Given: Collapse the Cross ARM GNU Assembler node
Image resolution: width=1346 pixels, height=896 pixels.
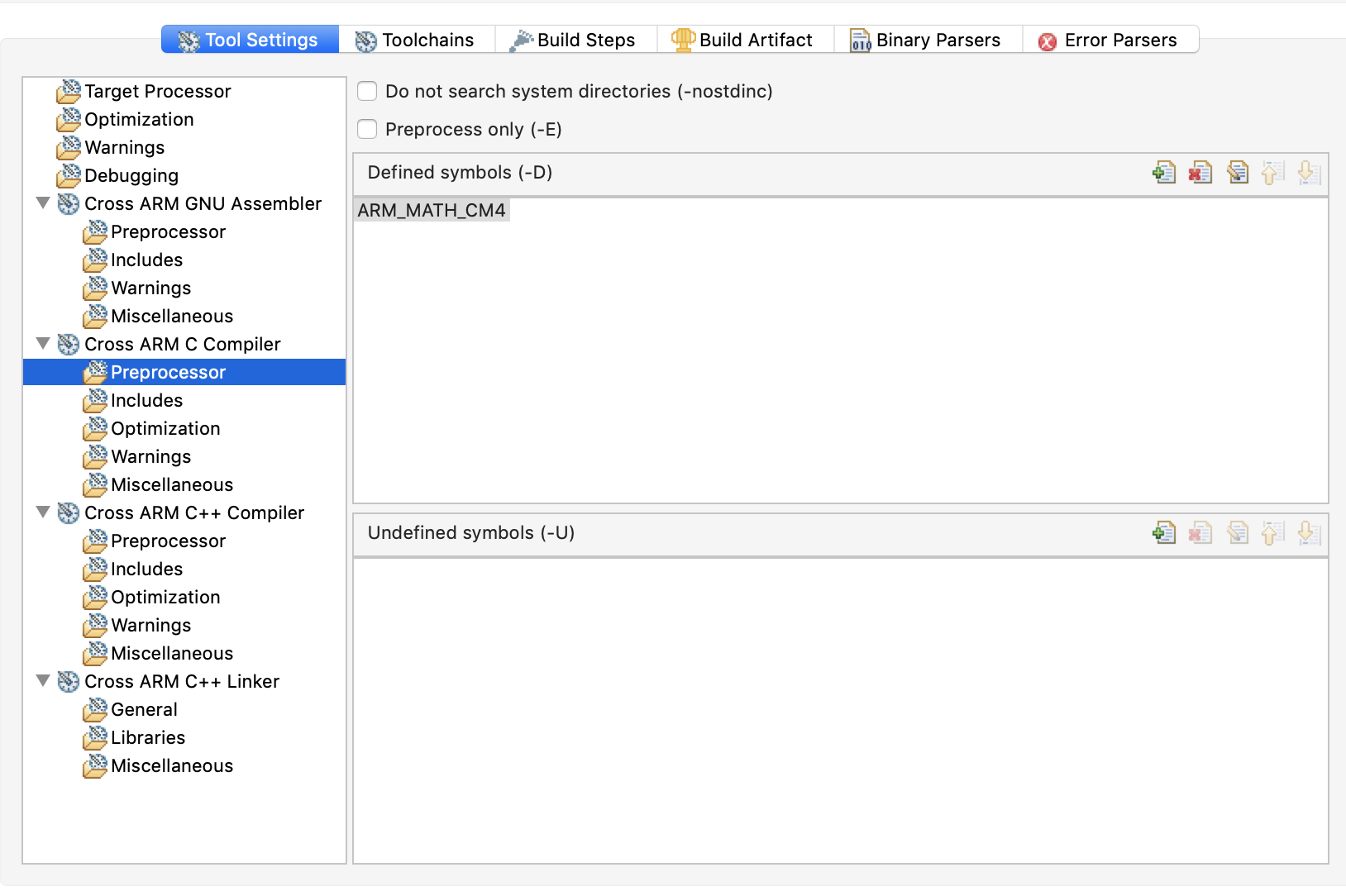Looking at the screenshot, I should [x=43, y=203].
